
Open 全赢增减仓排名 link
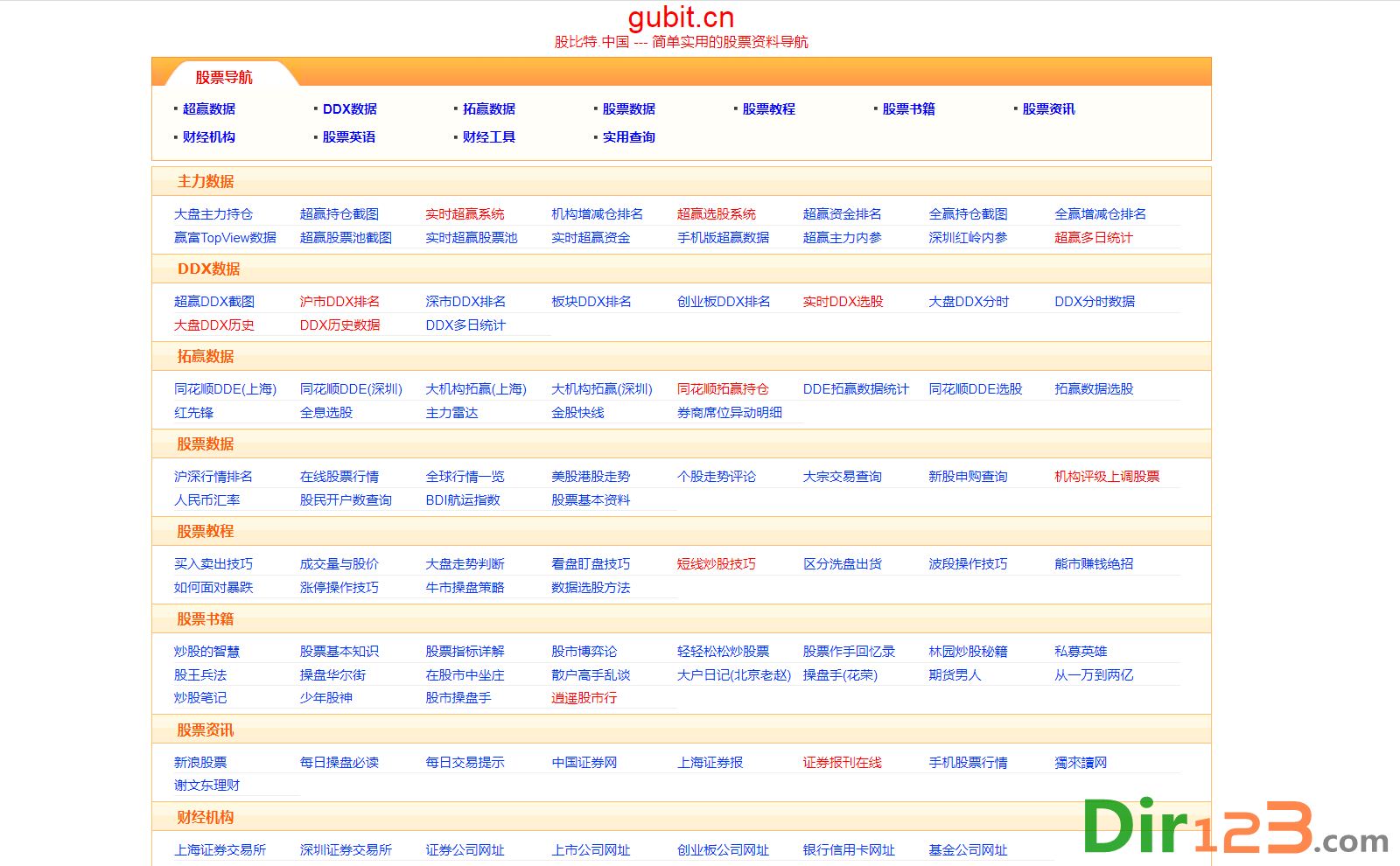[1100, 214]
